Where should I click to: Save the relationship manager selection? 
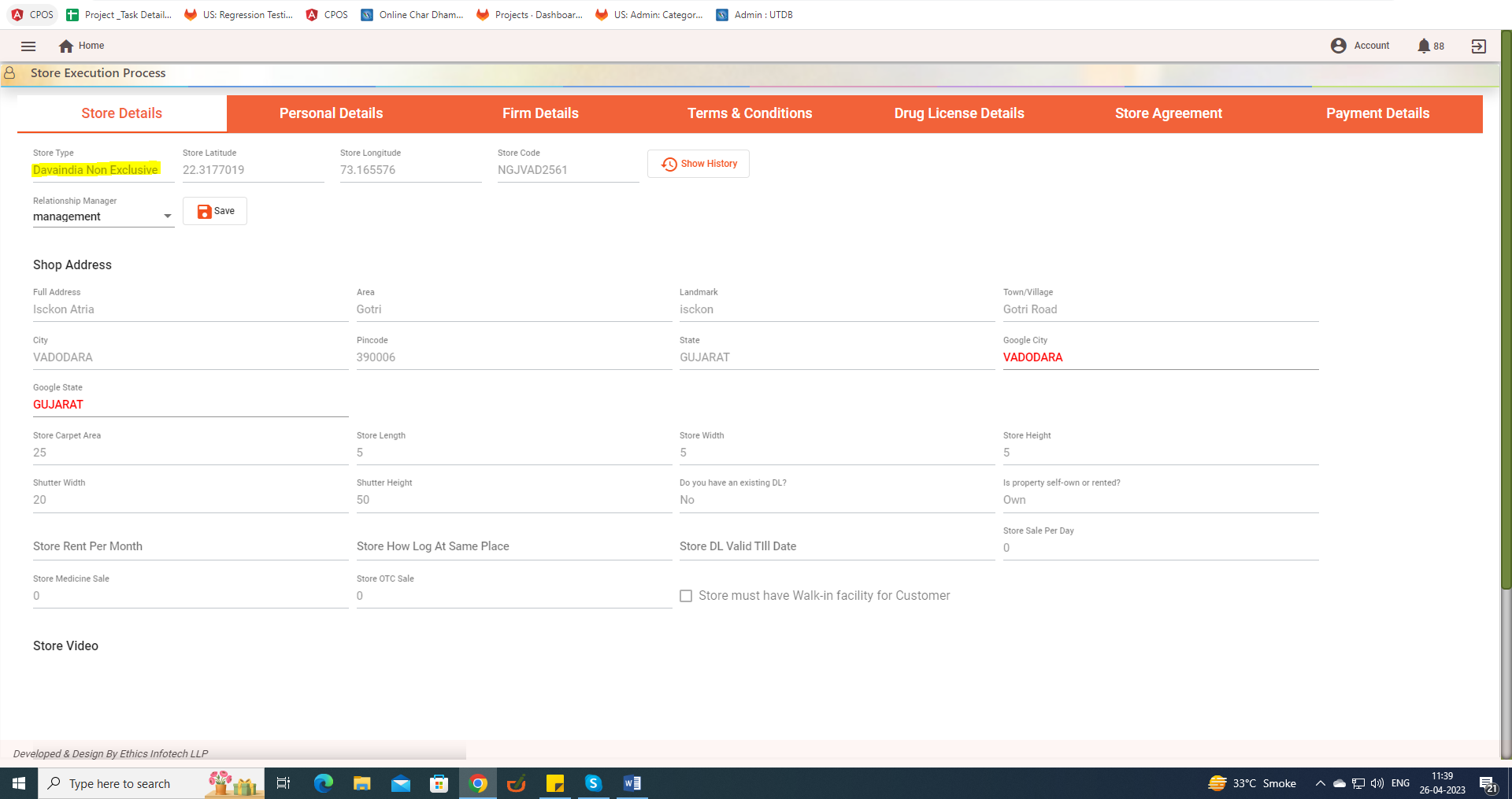[x=215, y=211]
